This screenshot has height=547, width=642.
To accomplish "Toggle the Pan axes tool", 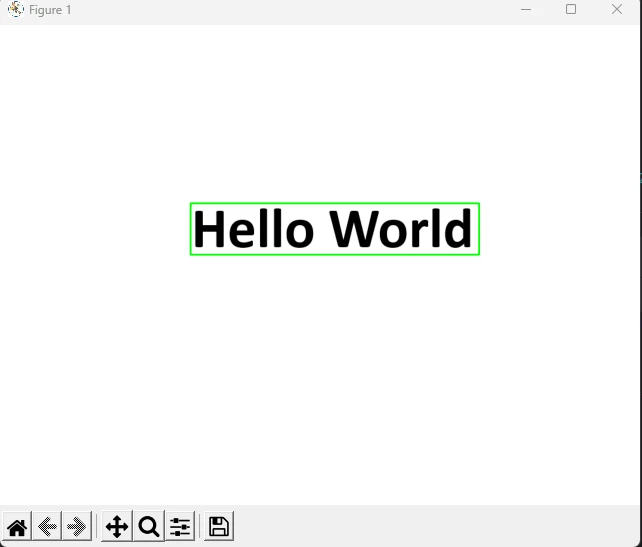I will (x=117, y=527).
